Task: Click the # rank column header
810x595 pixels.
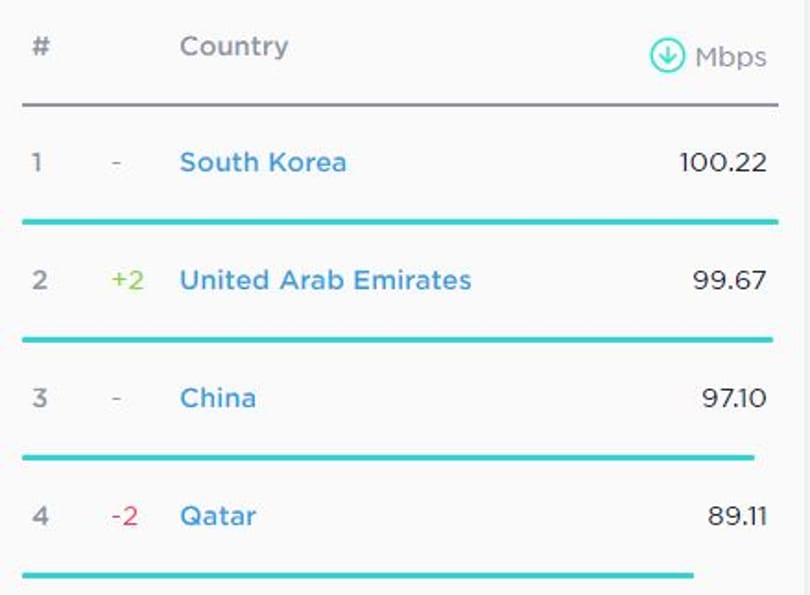Action: pyautogui.click(x=41, y=46)
